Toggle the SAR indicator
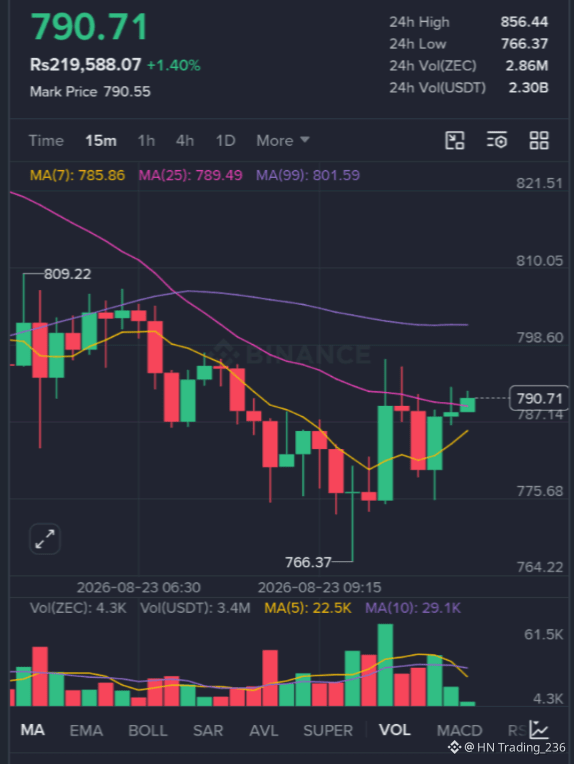The image size is (574, 764). 208,730
